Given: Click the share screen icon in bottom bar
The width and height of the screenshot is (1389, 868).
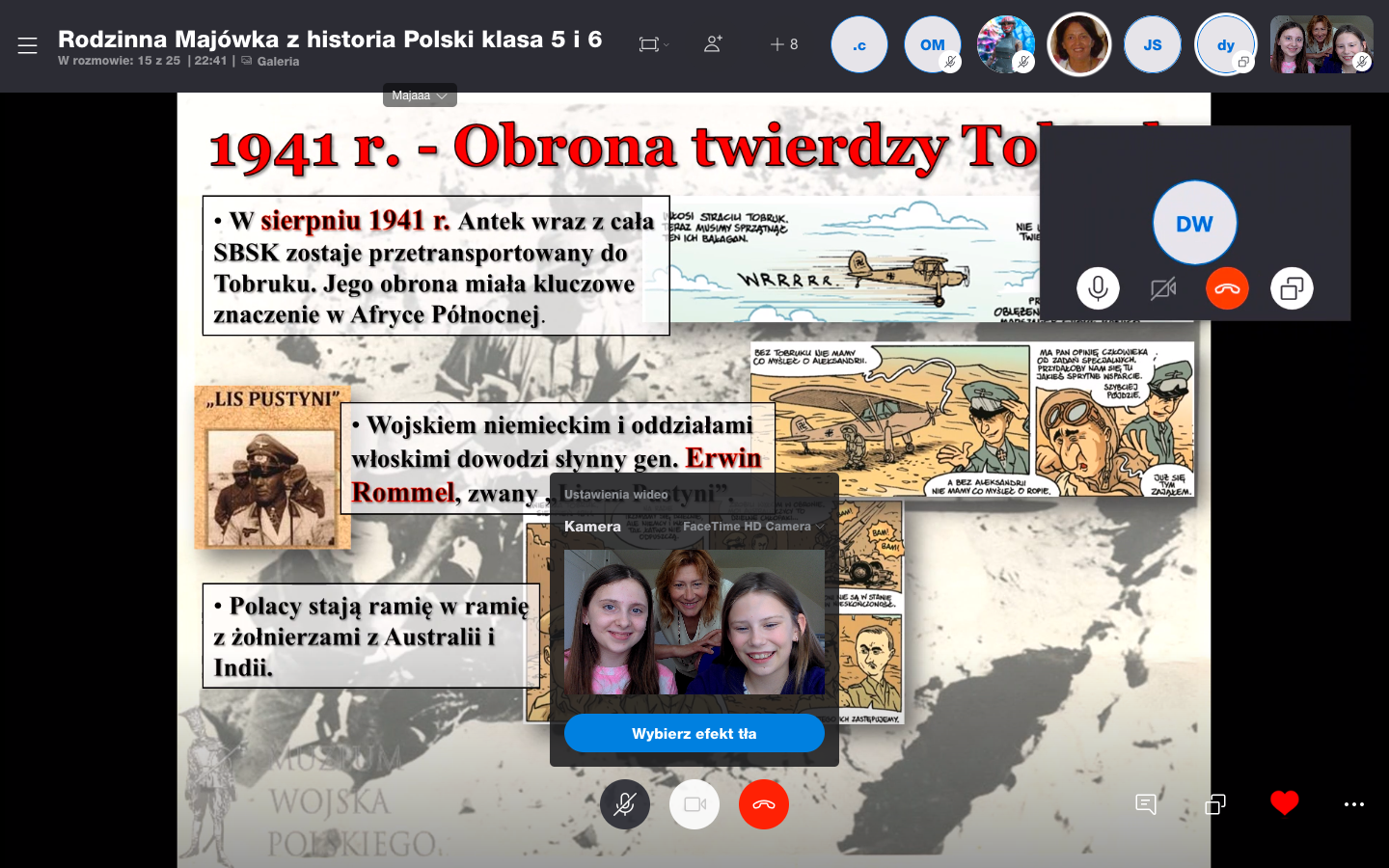Looking at the screenshot, I should 1215,804.
